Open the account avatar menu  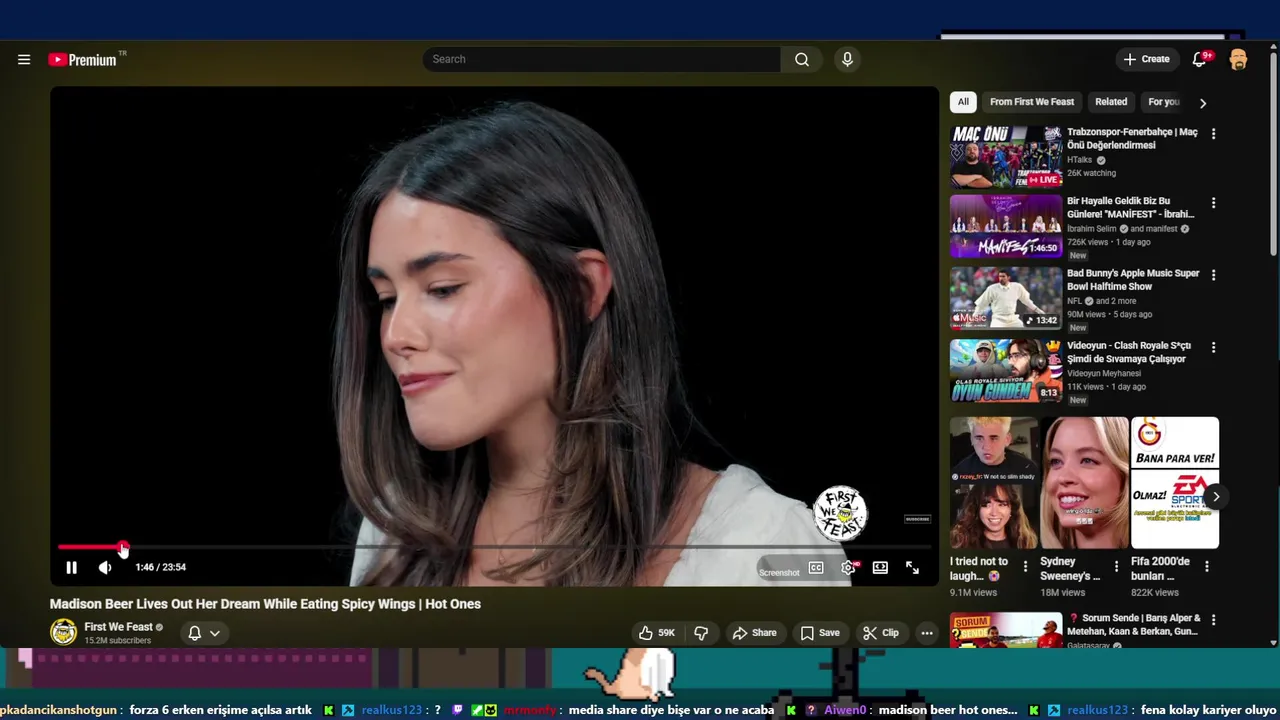(x=1238, y=59)
